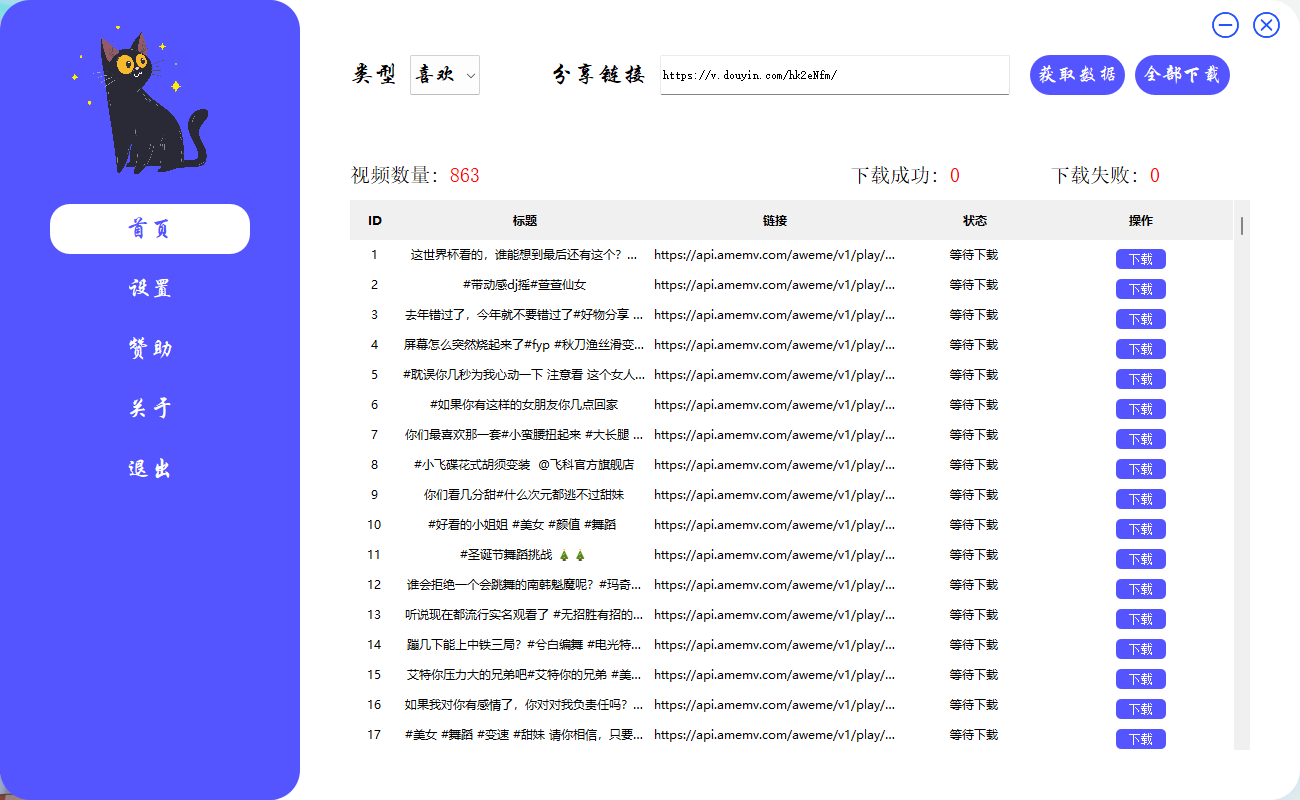Open the 设置 sidebar menu
The height and width of the screenshot is (800, 1300).
pos(150,289)
